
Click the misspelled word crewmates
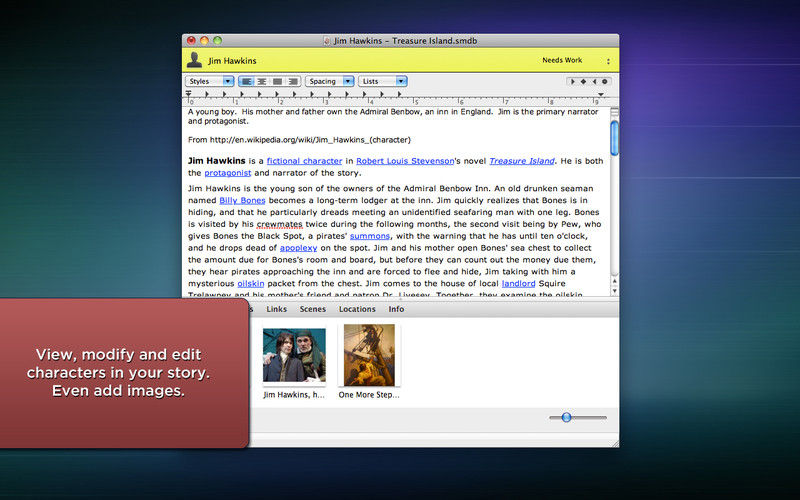(x=280, y=224)
